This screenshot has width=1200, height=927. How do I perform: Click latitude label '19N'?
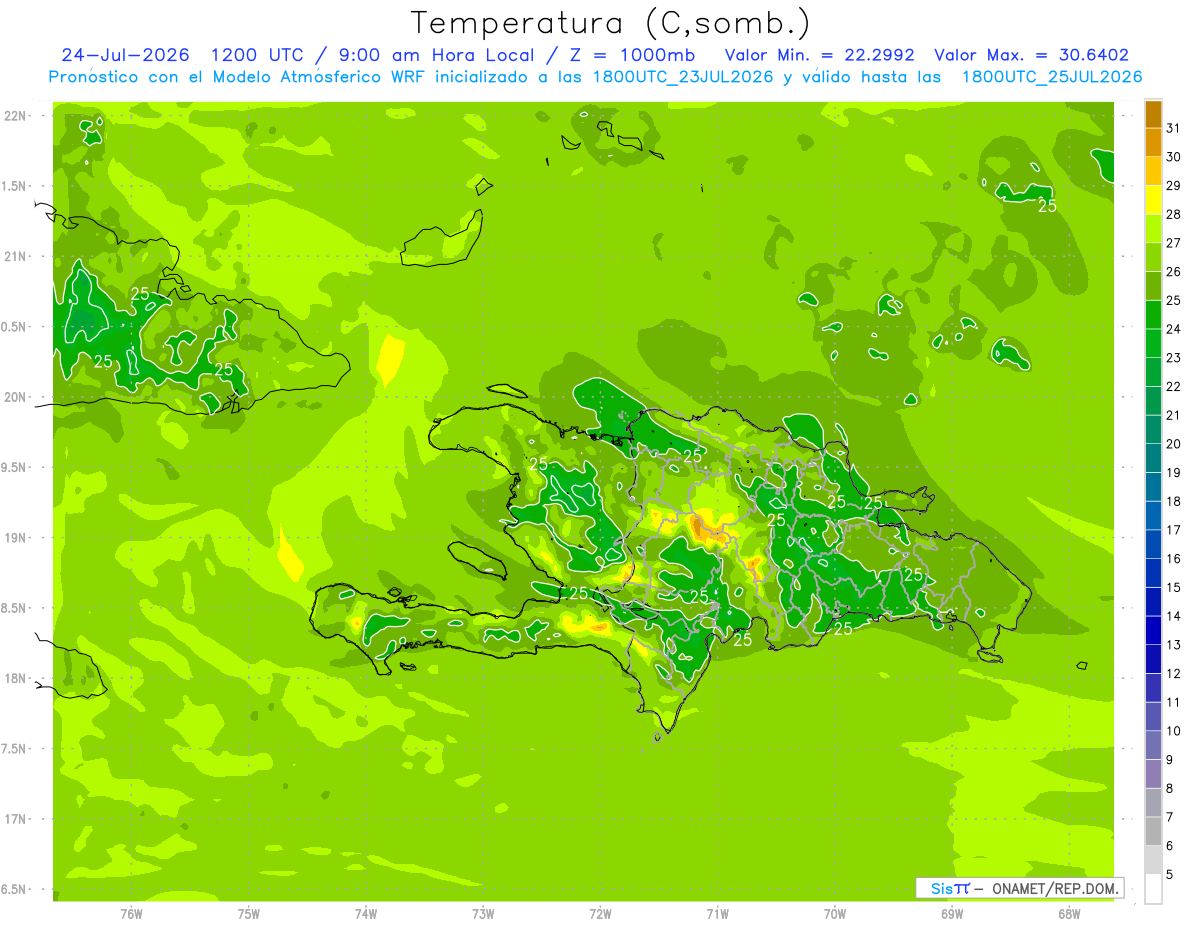17,538
